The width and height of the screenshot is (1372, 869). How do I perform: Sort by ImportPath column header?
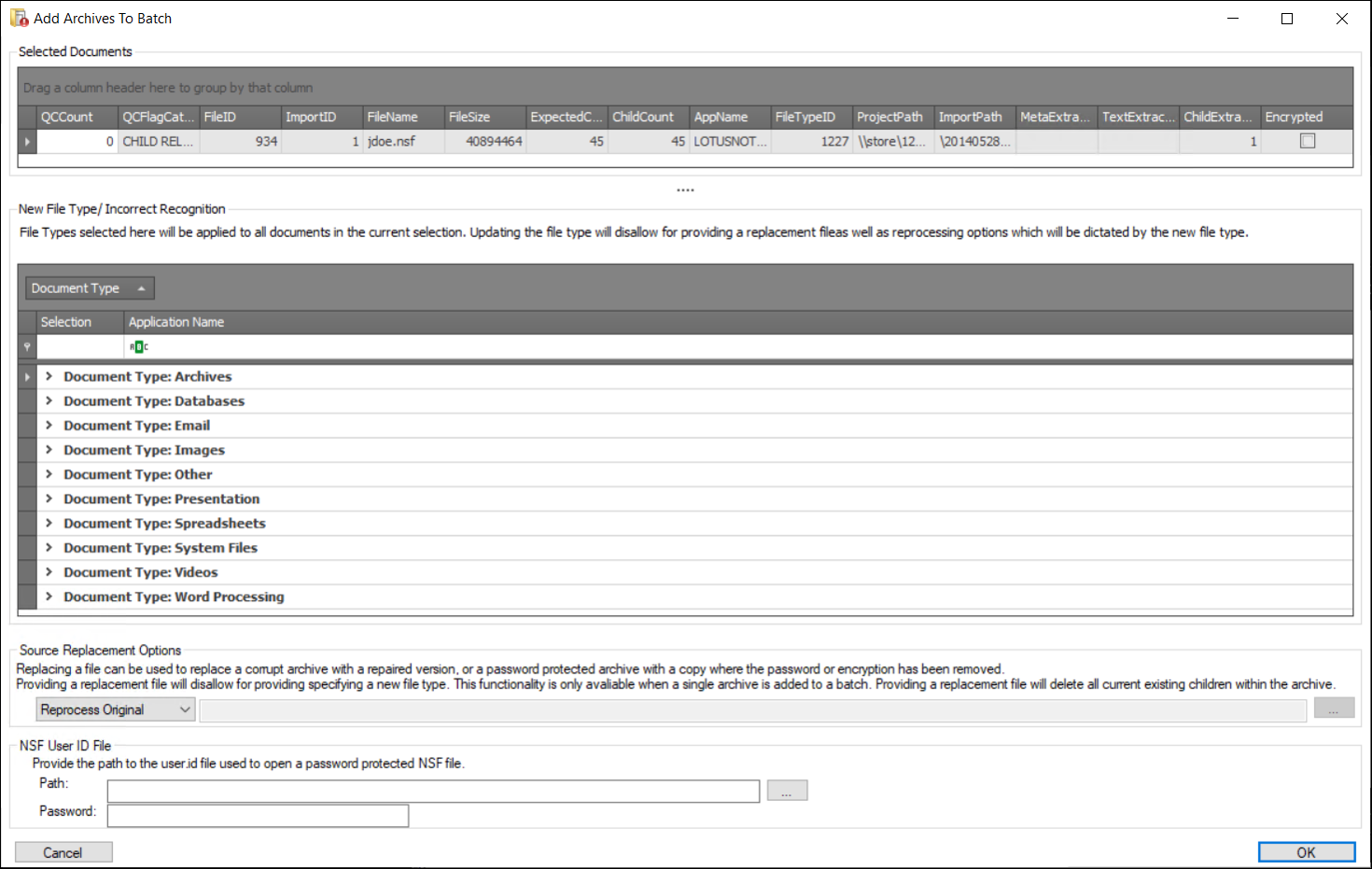[975, 117]
